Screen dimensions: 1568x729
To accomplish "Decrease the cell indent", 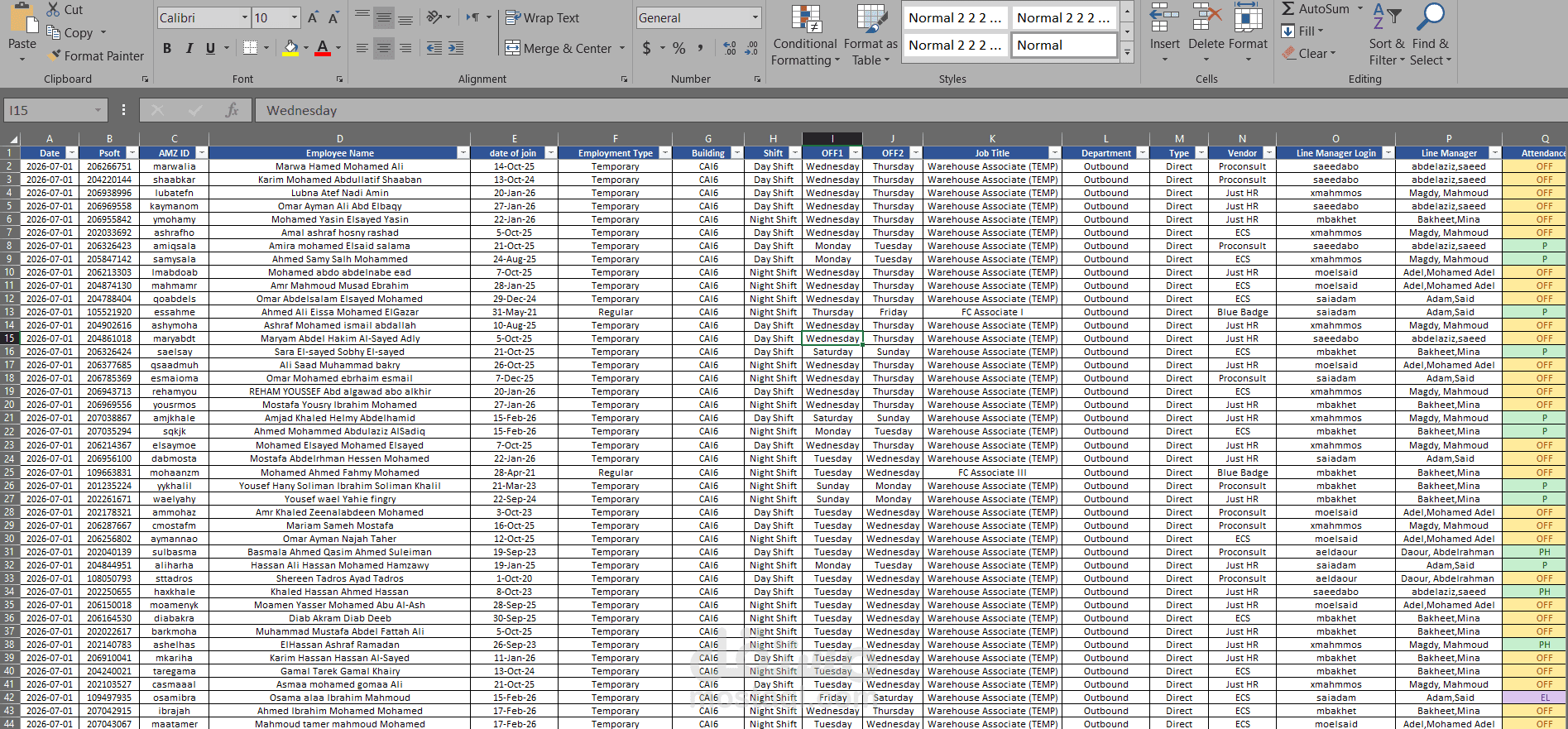I will point(434,48).
